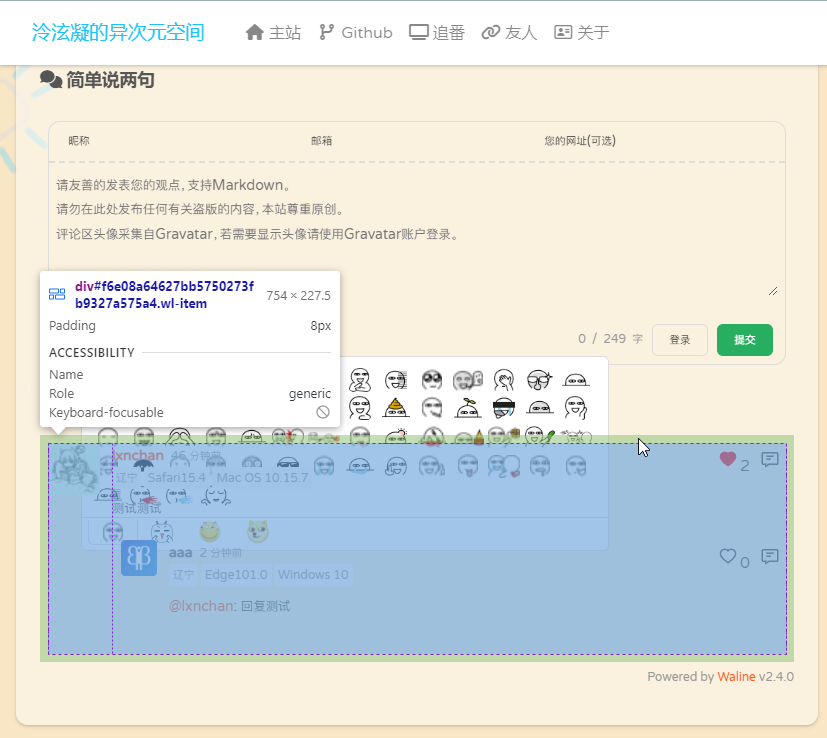Toggle the red heart like on lxnchan's comment
The image size is (827, 738).
point(727,458)
